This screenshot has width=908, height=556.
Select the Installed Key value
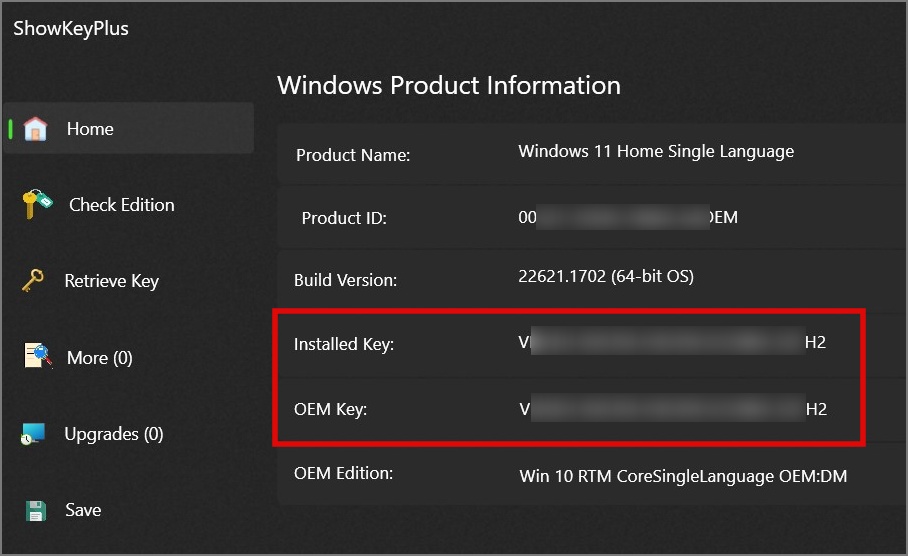672,343
